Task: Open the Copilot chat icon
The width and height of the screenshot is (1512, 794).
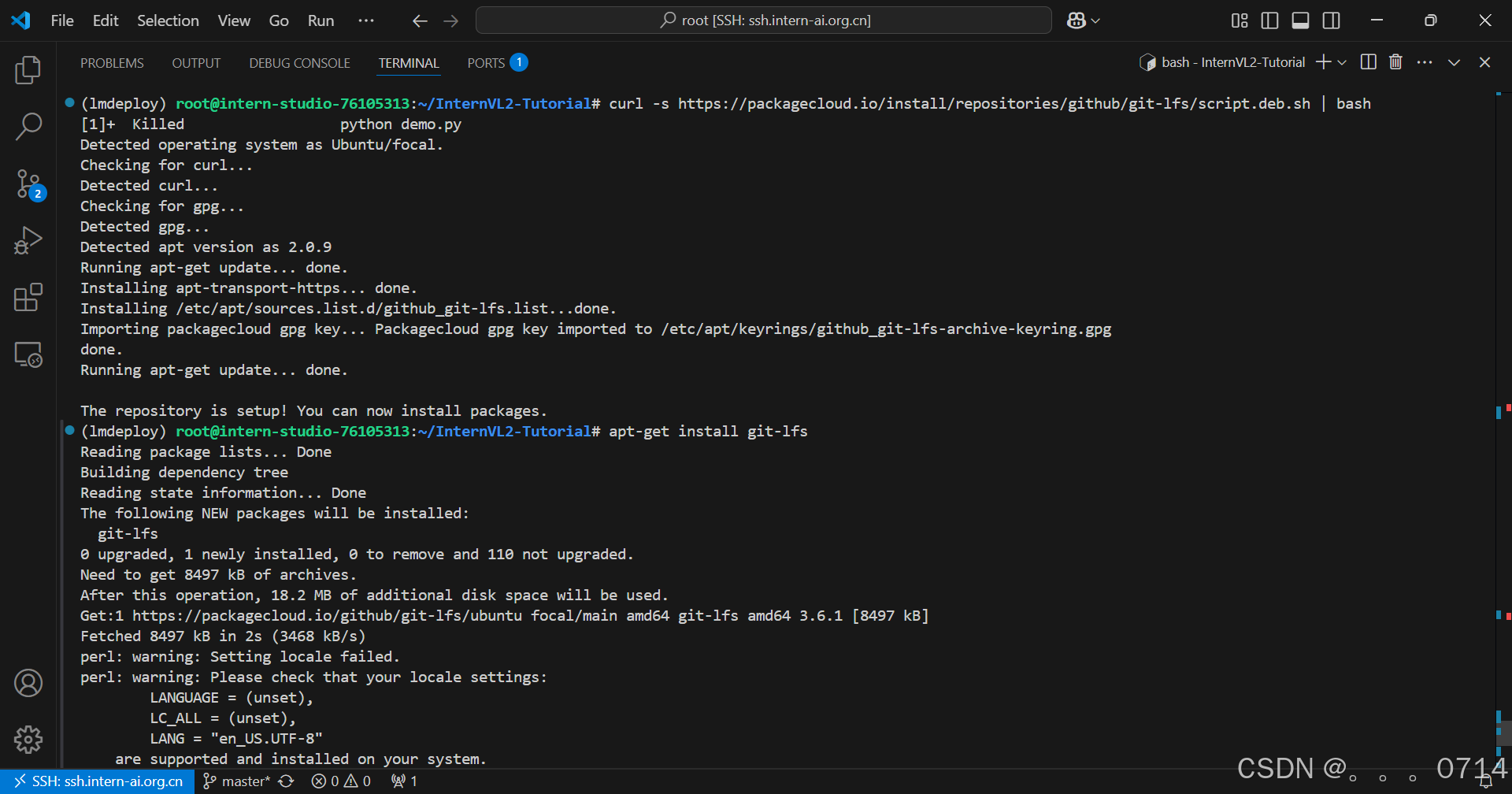Action: click(1077, 20)
